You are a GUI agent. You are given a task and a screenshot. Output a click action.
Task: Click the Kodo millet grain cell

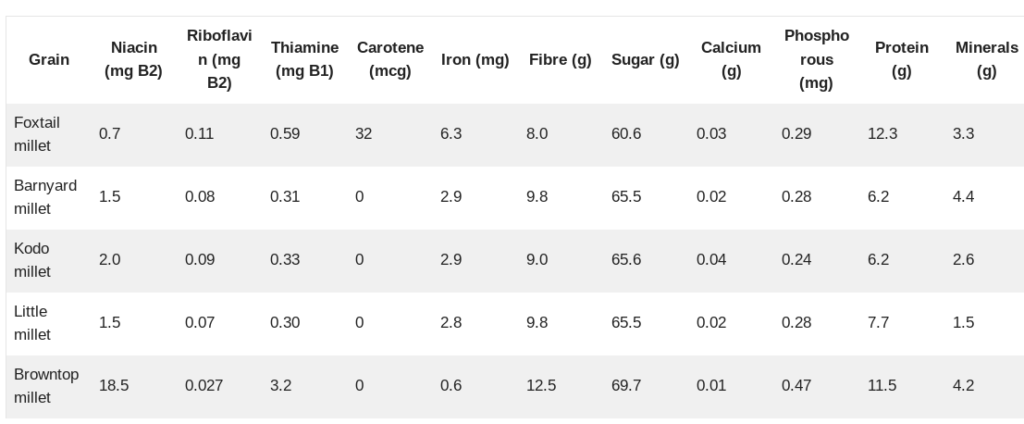[x=32, y=260]
